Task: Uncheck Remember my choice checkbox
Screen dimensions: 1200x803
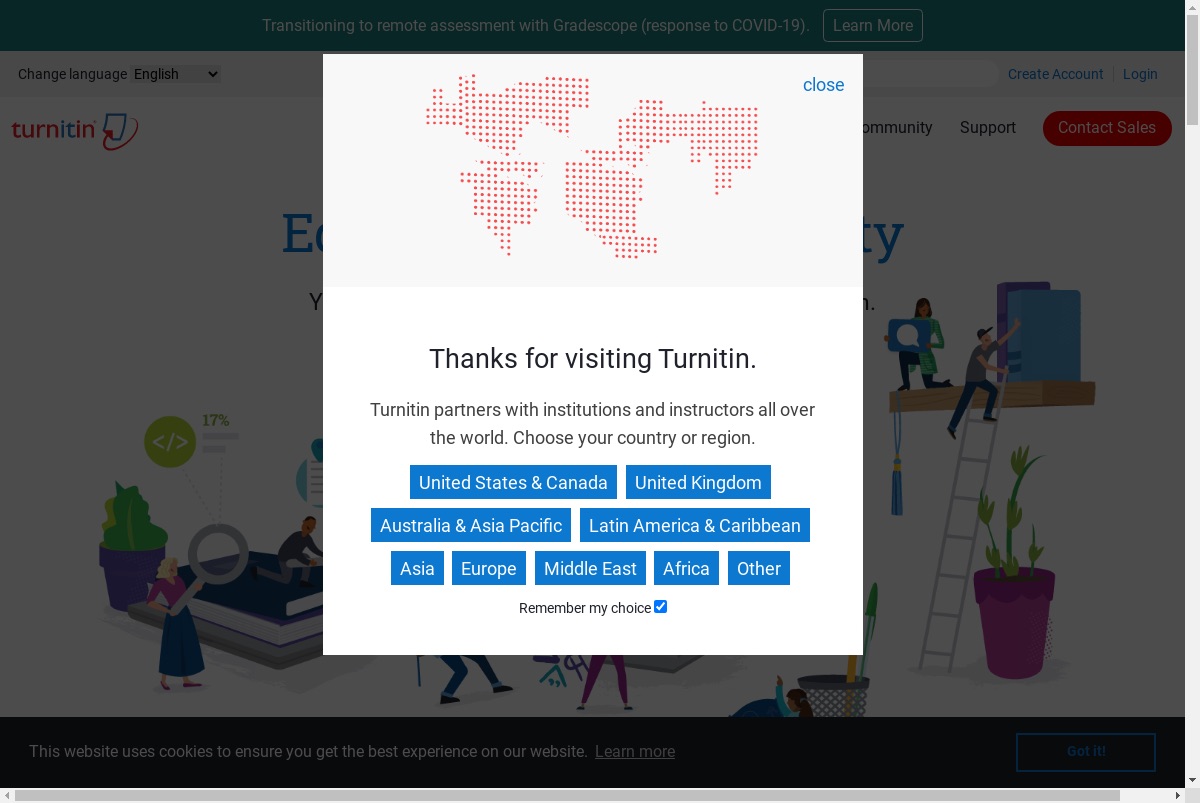Action: 660,607
